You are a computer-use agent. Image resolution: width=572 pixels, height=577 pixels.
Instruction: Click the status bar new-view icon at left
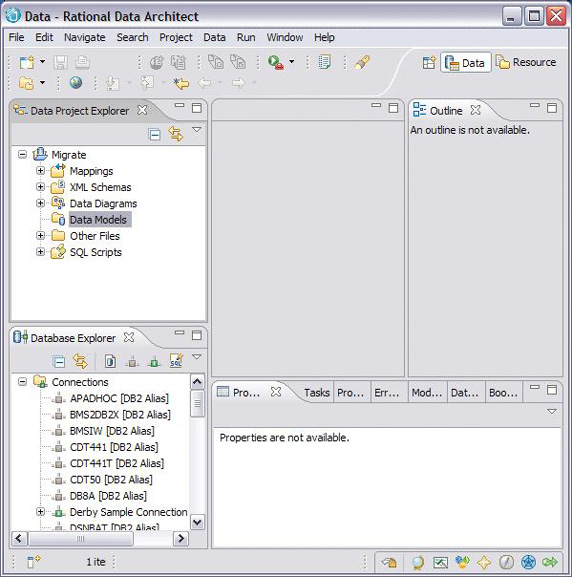click(x=34, y=562)
